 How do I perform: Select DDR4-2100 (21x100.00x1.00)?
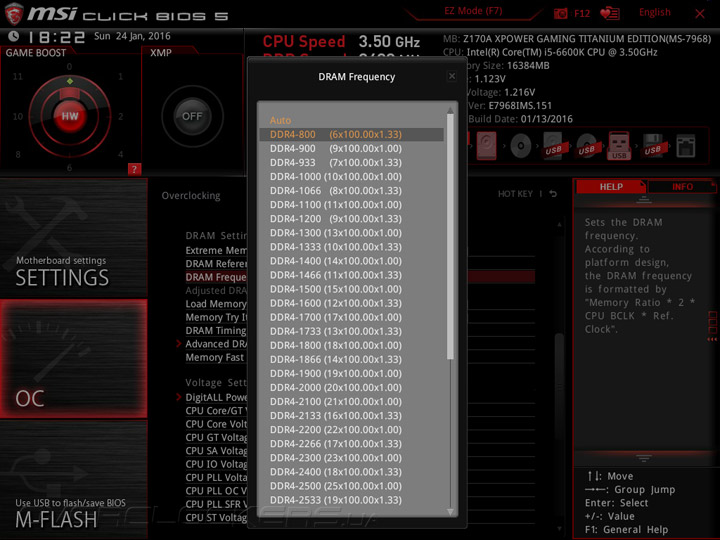pos(351,402)
